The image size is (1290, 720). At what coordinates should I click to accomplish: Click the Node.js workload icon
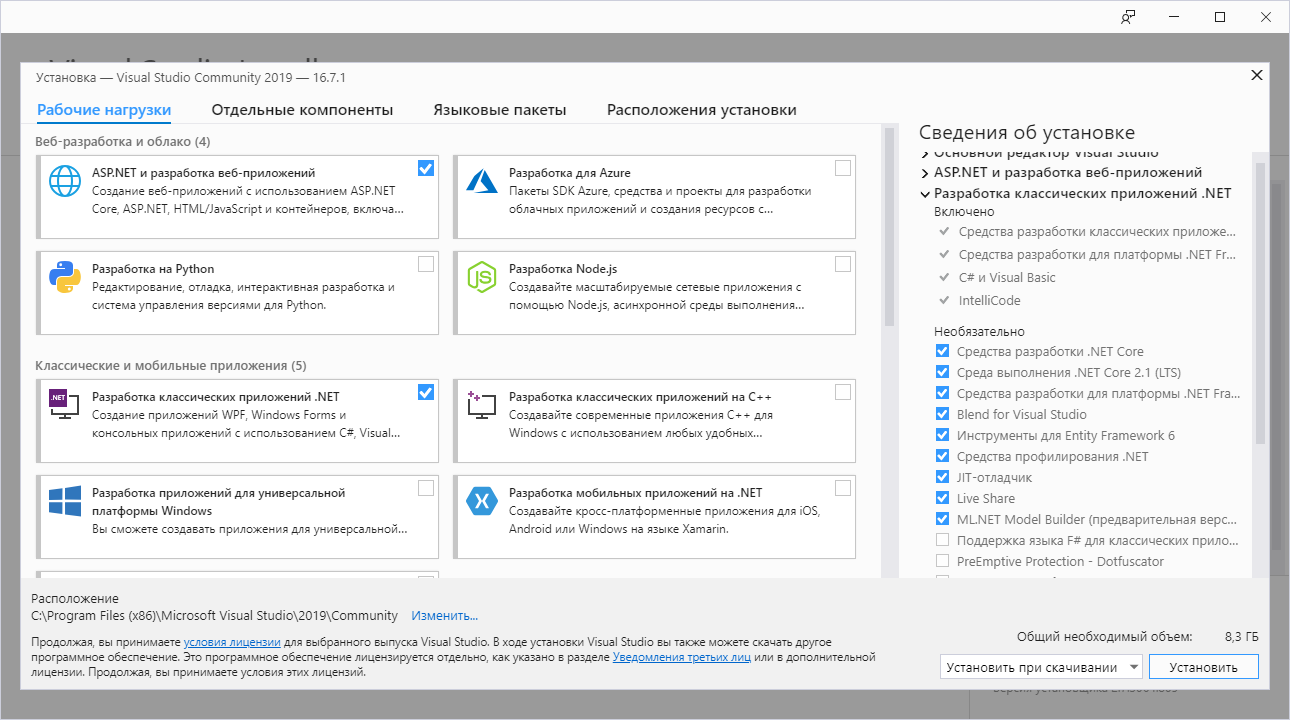click(x=482, y=277)
